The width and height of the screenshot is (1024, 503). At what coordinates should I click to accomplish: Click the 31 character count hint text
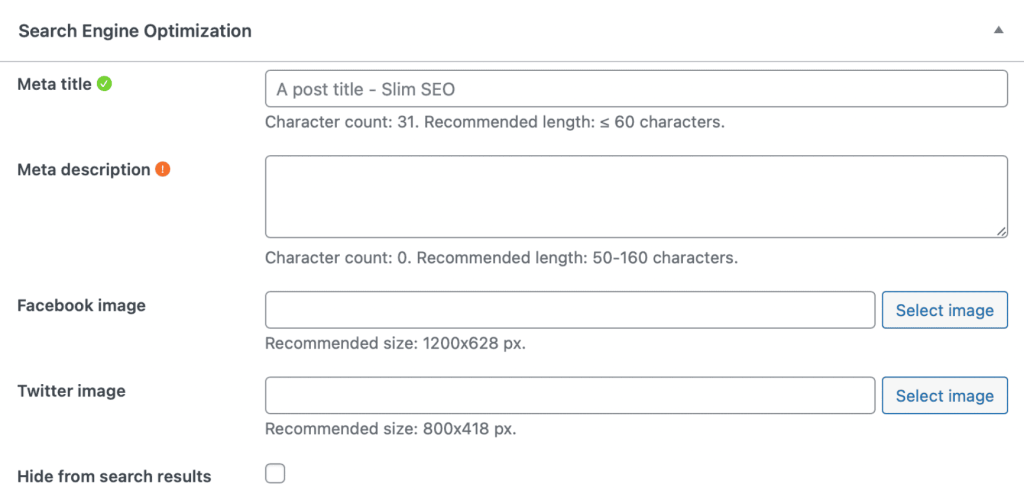494,123
